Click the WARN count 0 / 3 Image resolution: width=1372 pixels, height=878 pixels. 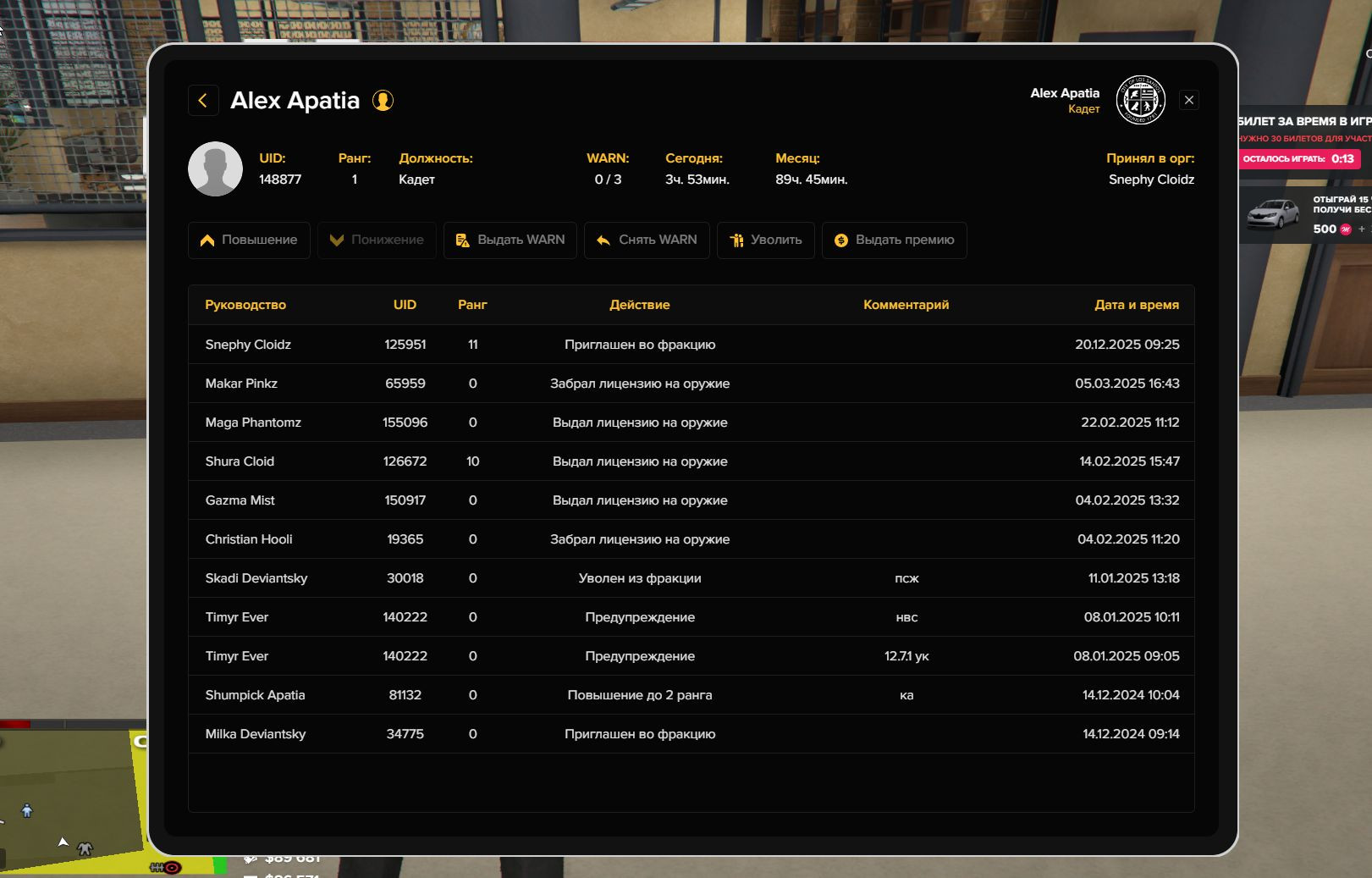[x=608, y=179]
